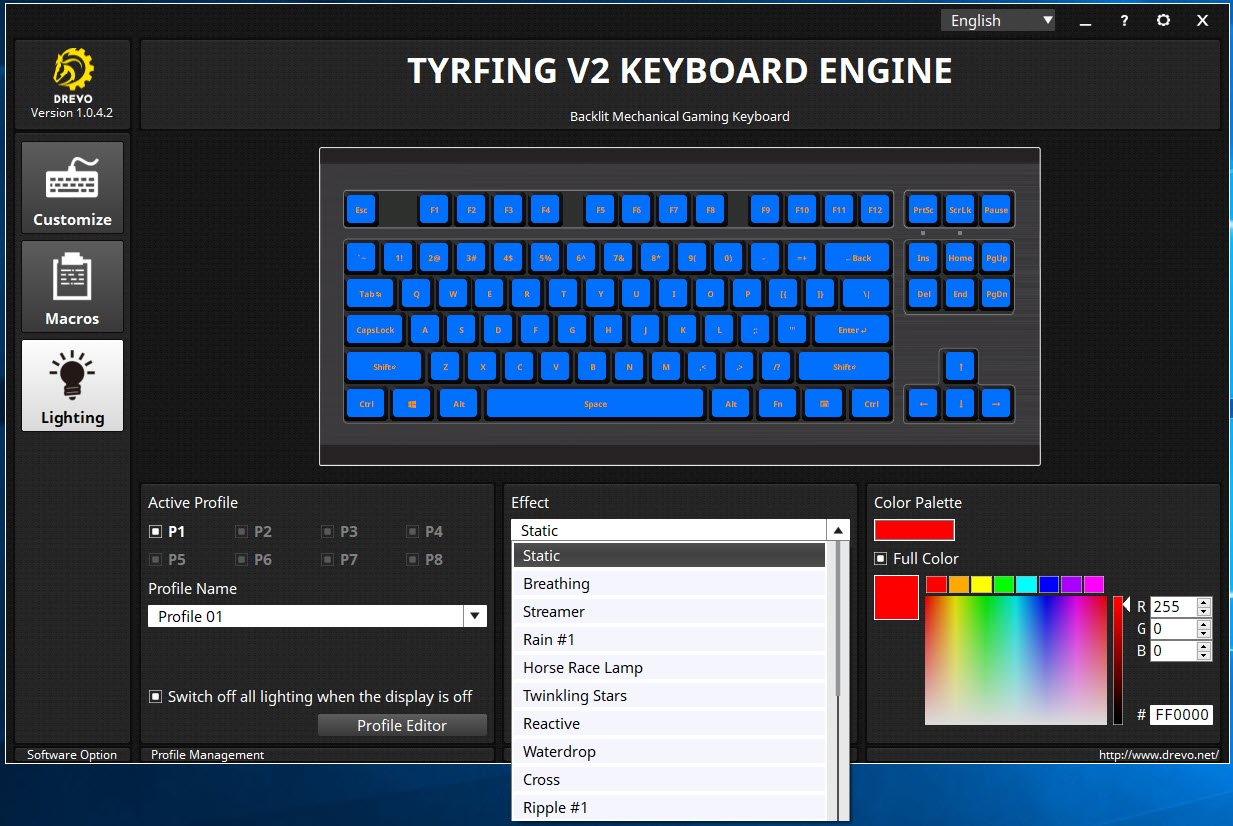Choose Twinkling Stars effect
Viewport: 1233px width, 826px height.
669,696
